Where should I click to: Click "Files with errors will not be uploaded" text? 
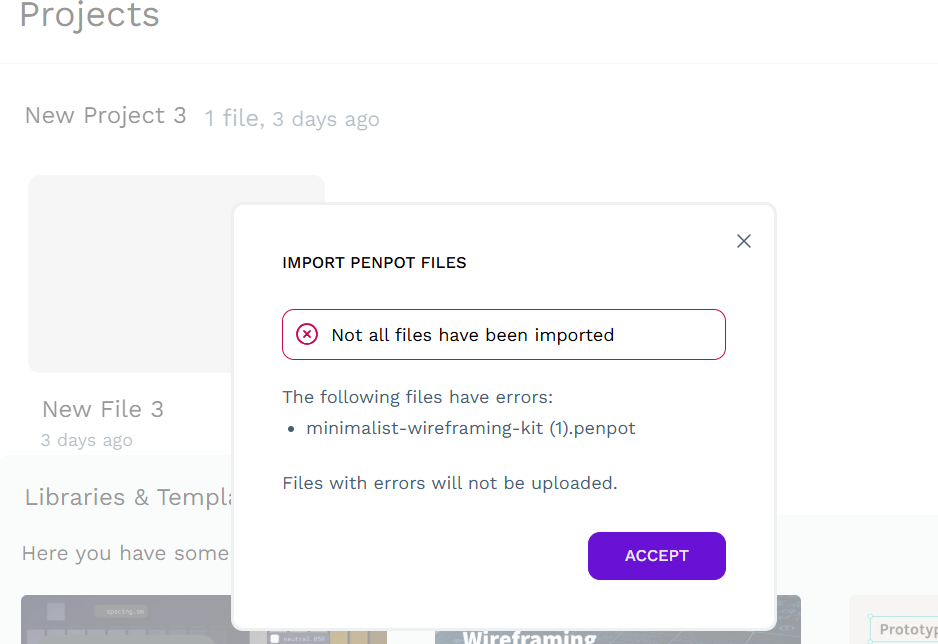pyautogui.click(x=449, y=483)
